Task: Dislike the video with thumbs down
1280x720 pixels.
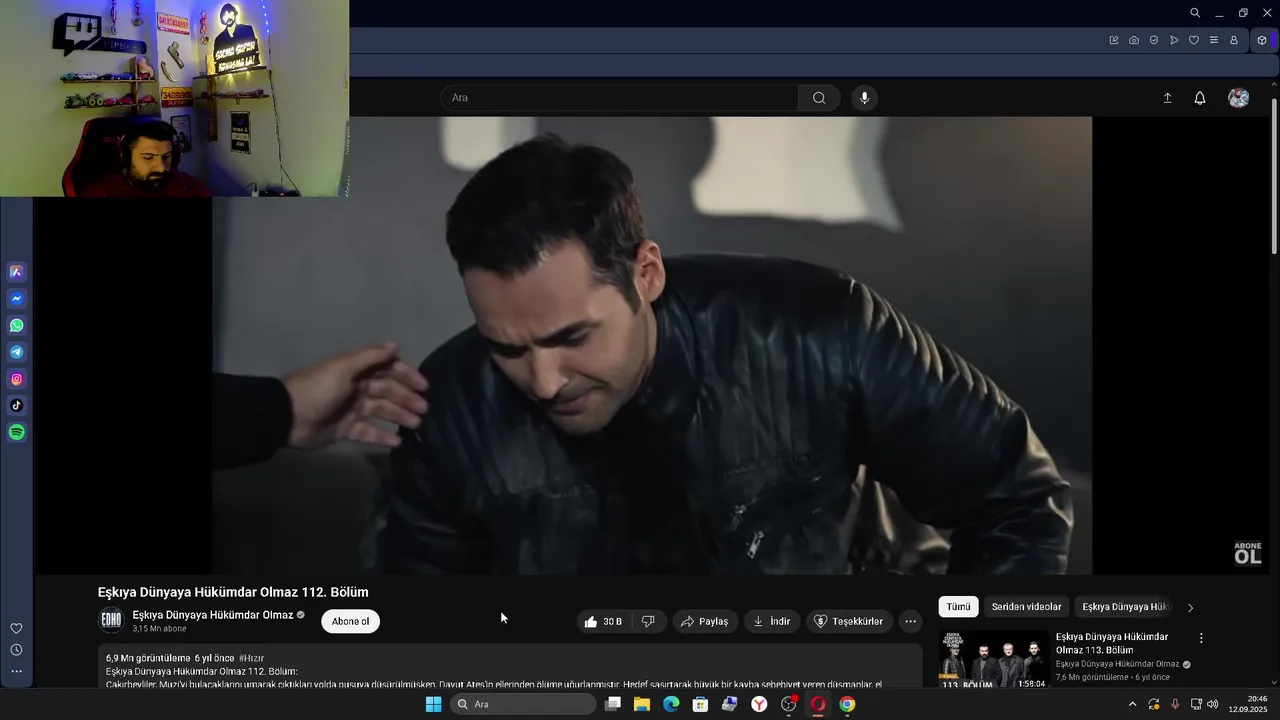Action: click(648, 621)
